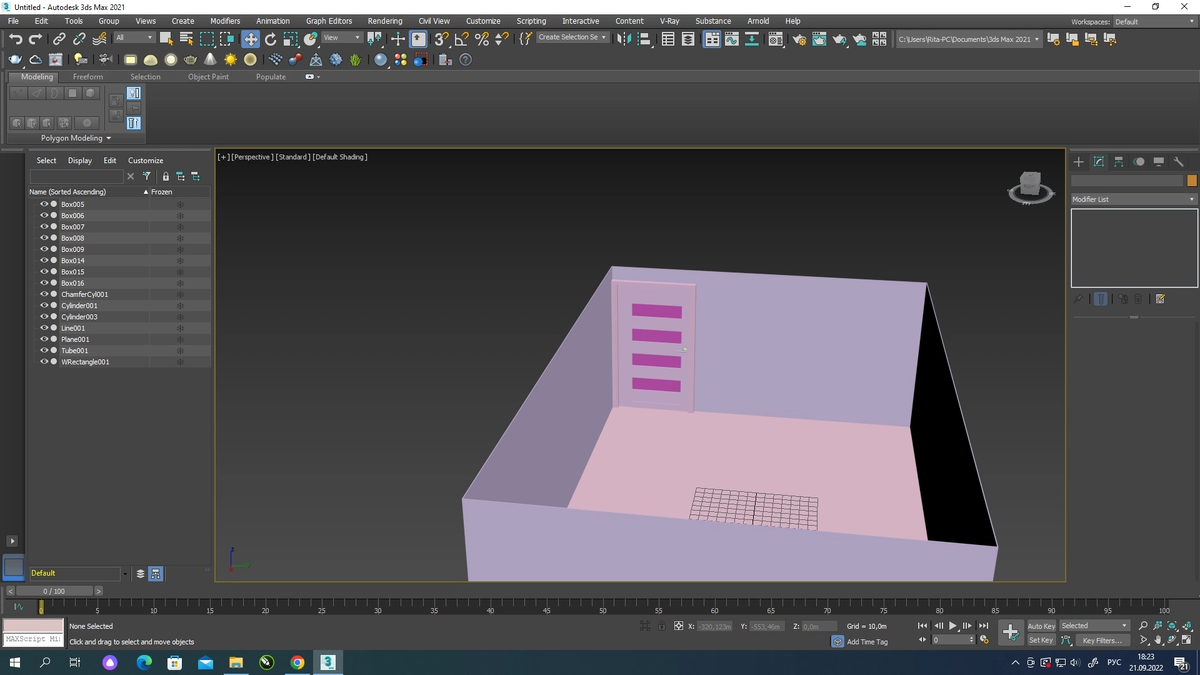Hide Plane001 using its eye icon
1200x675 pixels.
44,339
